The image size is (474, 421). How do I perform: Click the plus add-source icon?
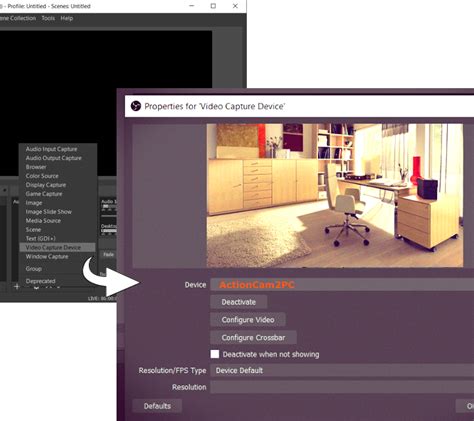[17, 287]
